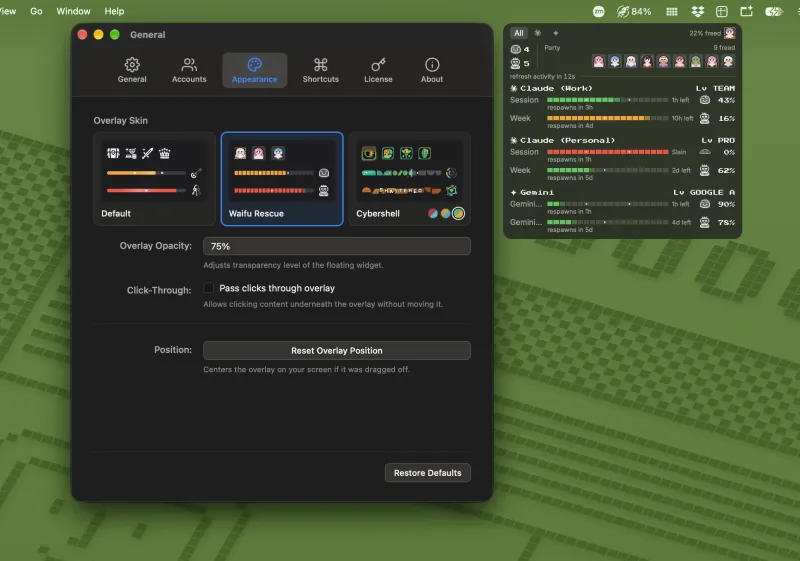This screenshot has height=561, width=800.
Task: Go to the License tab
Action: click(378, 70)
